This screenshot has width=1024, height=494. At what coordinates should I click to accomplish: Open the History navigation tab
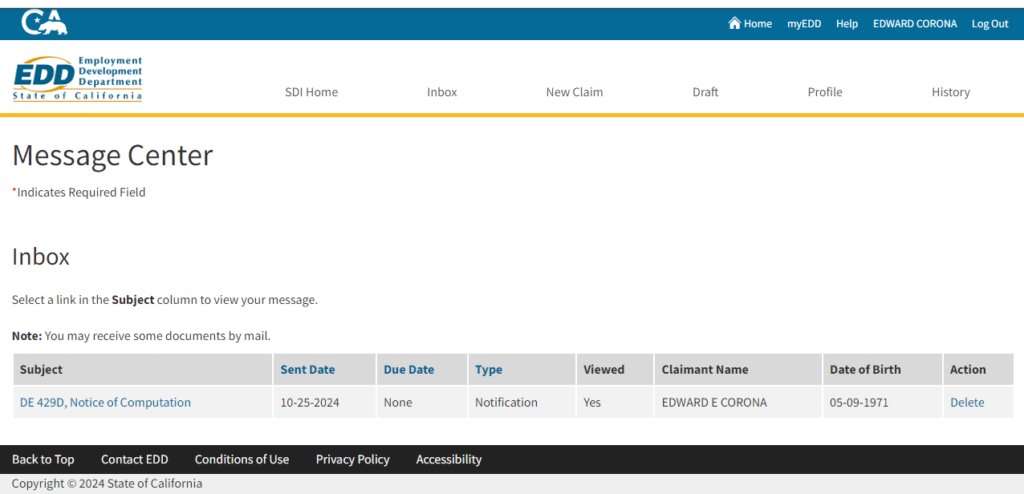[x=950, y=92]
